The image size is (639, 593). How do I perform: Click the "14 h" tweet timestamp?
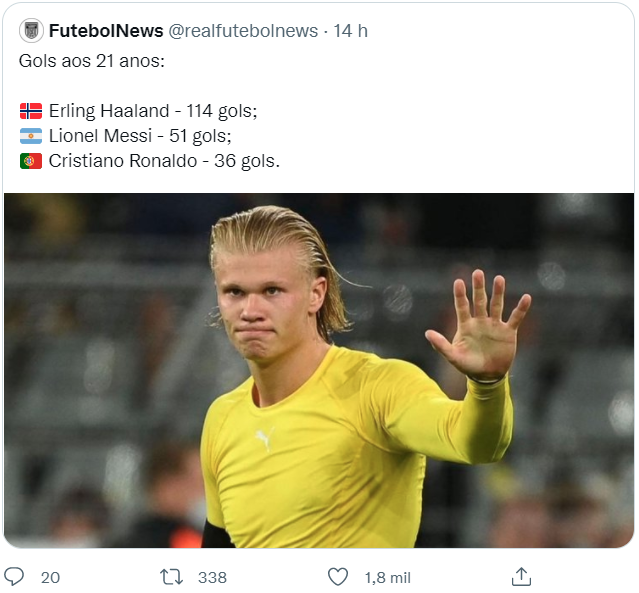click(x=350, y=31)
